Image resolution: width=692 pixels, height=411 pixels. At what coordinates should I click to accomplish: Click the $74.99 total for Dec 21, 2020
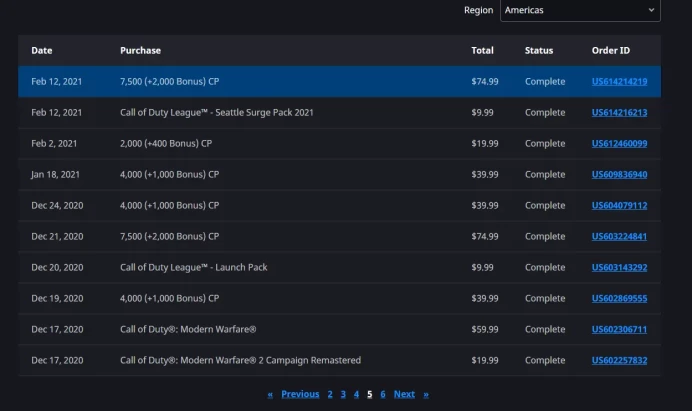(485, 236)
